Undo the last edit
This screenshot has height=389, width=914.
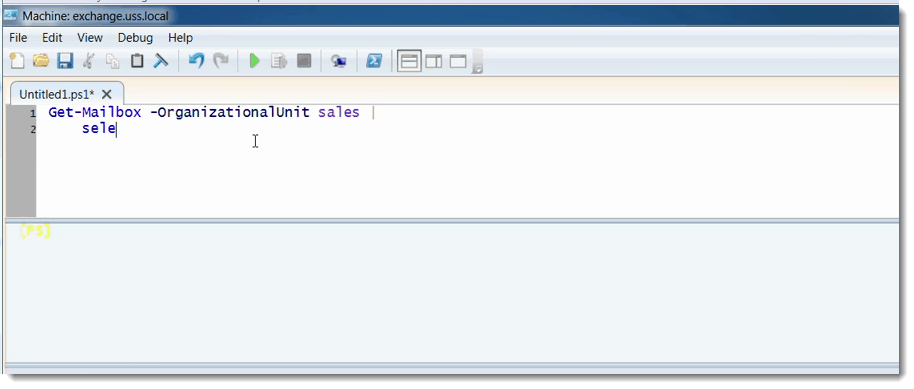(x=196, y=61)
